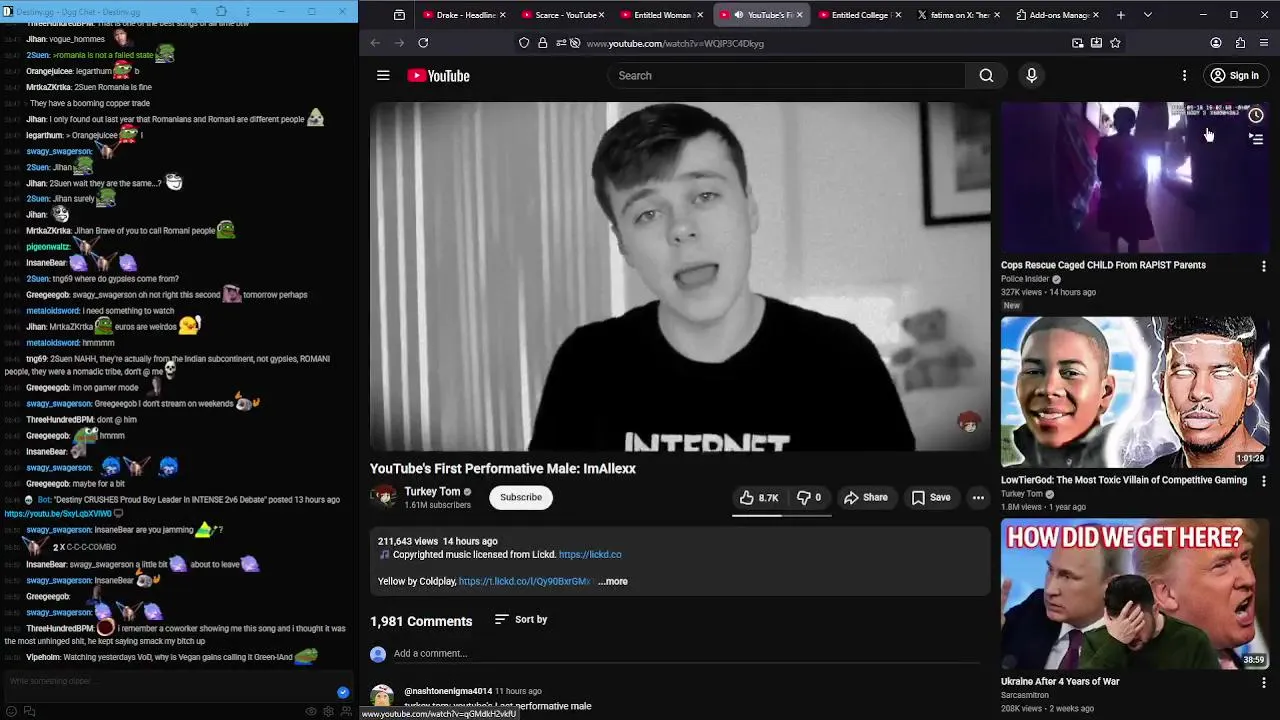Open Turkey Tom channel avatar
Image resolution: width=1280 pixels, height=720 pixels.
(383, 497)
